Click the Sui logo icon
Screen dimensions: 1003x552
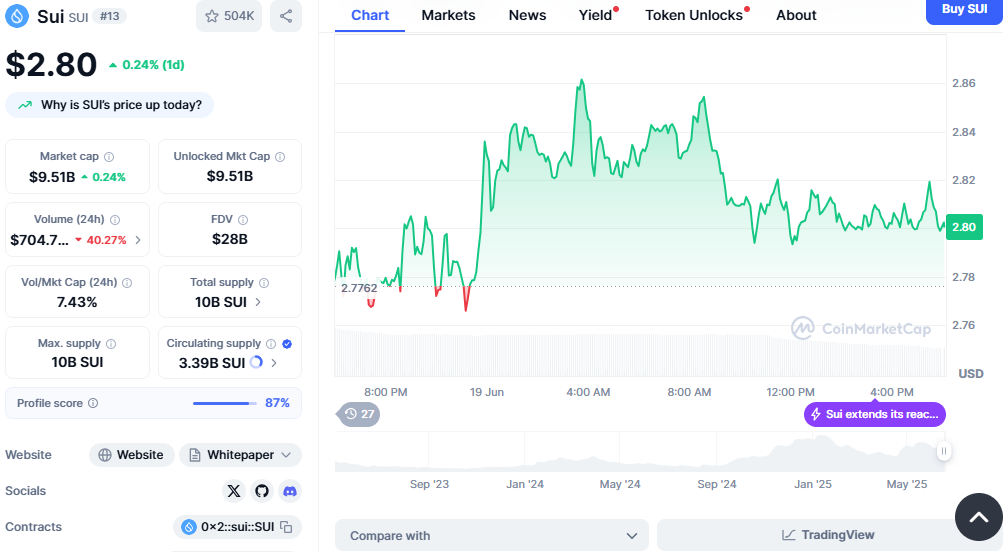[x=17, y=16]
